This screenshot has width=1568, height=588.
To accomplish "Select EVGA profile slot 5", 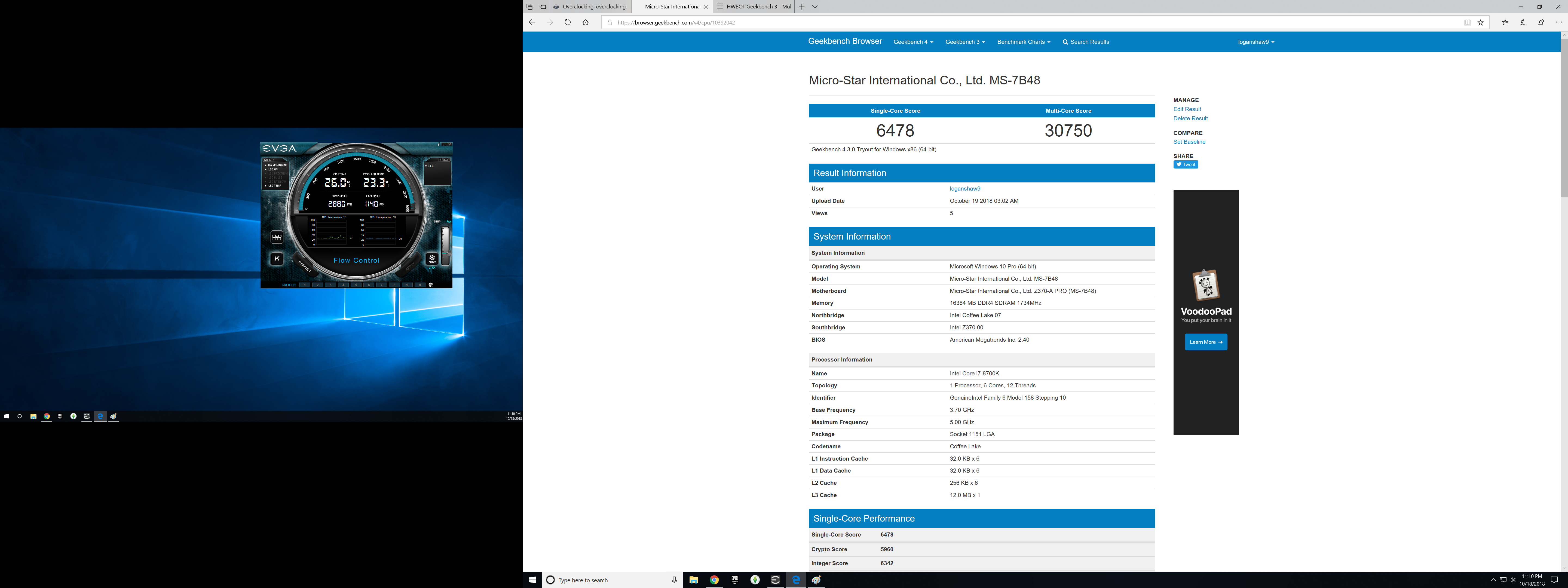I will click(x=356, y=285).
